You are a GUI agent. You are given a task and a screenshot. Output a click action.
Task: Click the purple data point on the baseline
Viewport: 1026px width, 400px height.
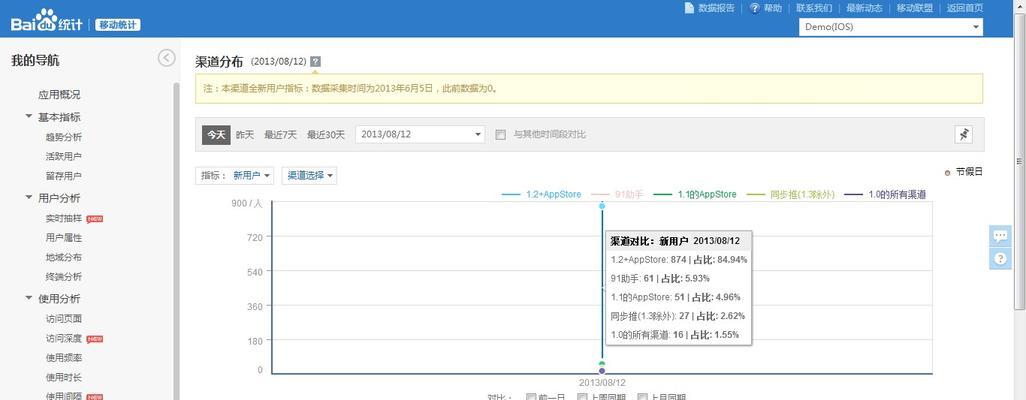[x=602, y=371]
